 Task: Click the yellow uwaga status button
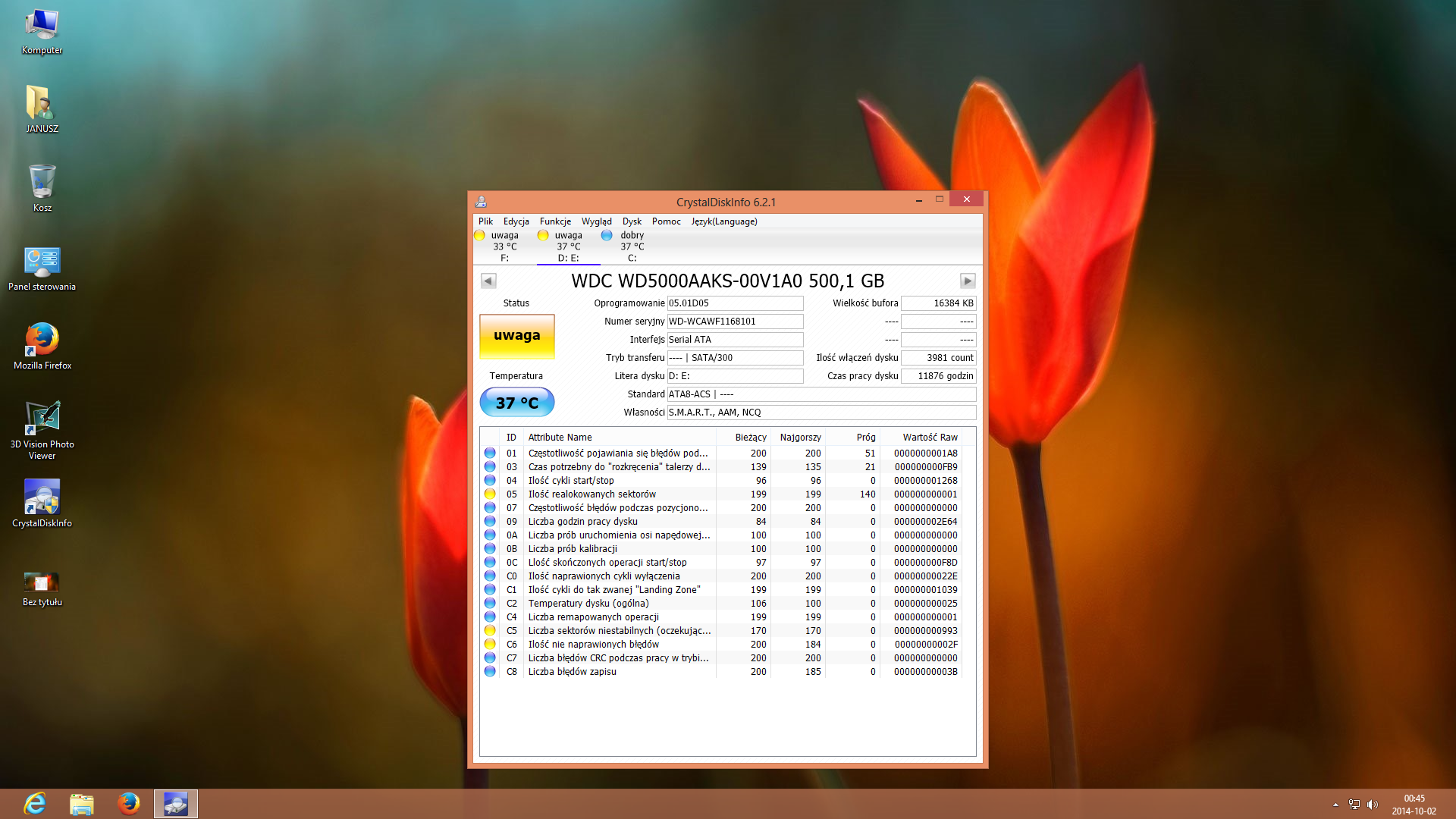(x=517, y=336)
